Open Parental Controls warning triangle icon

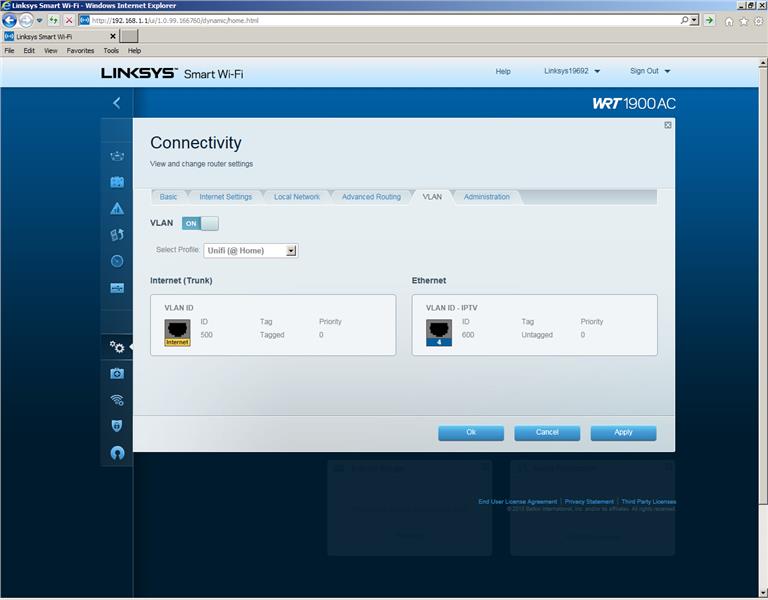coord(117,209)
